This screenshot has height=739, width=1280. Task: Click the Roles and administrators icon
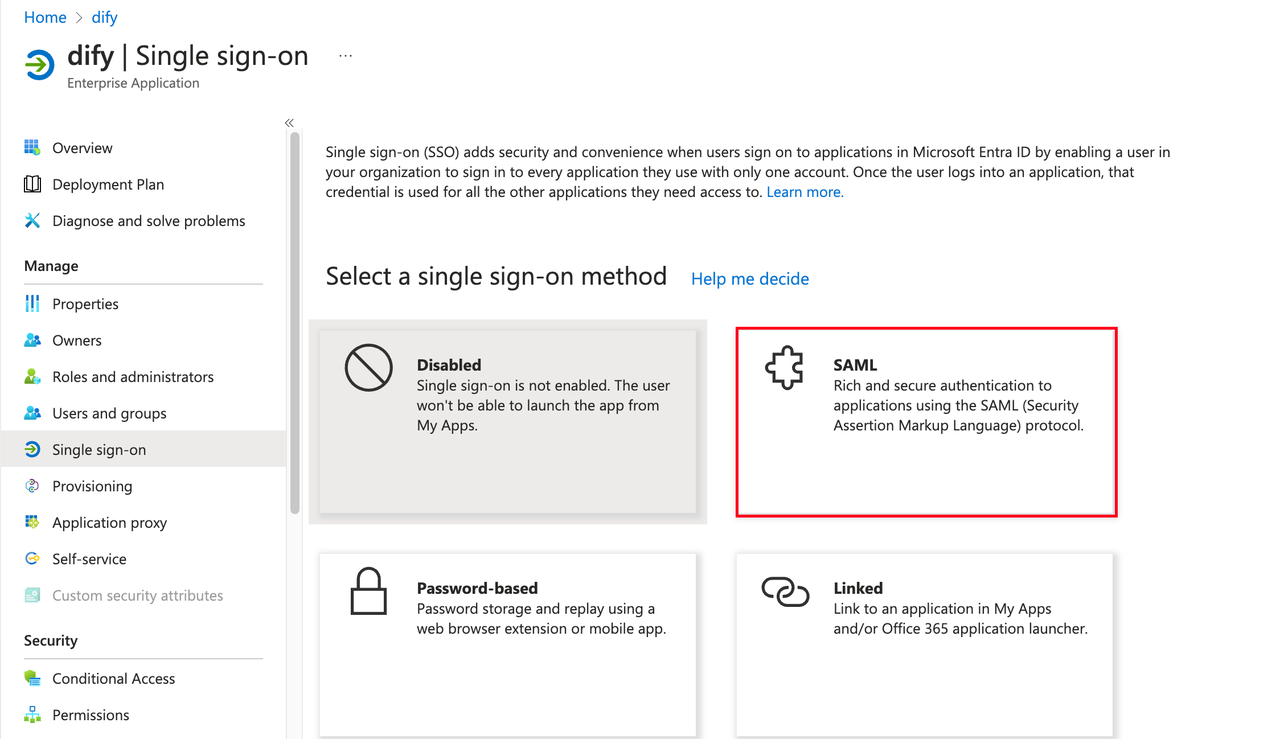(x=32, y=376)
